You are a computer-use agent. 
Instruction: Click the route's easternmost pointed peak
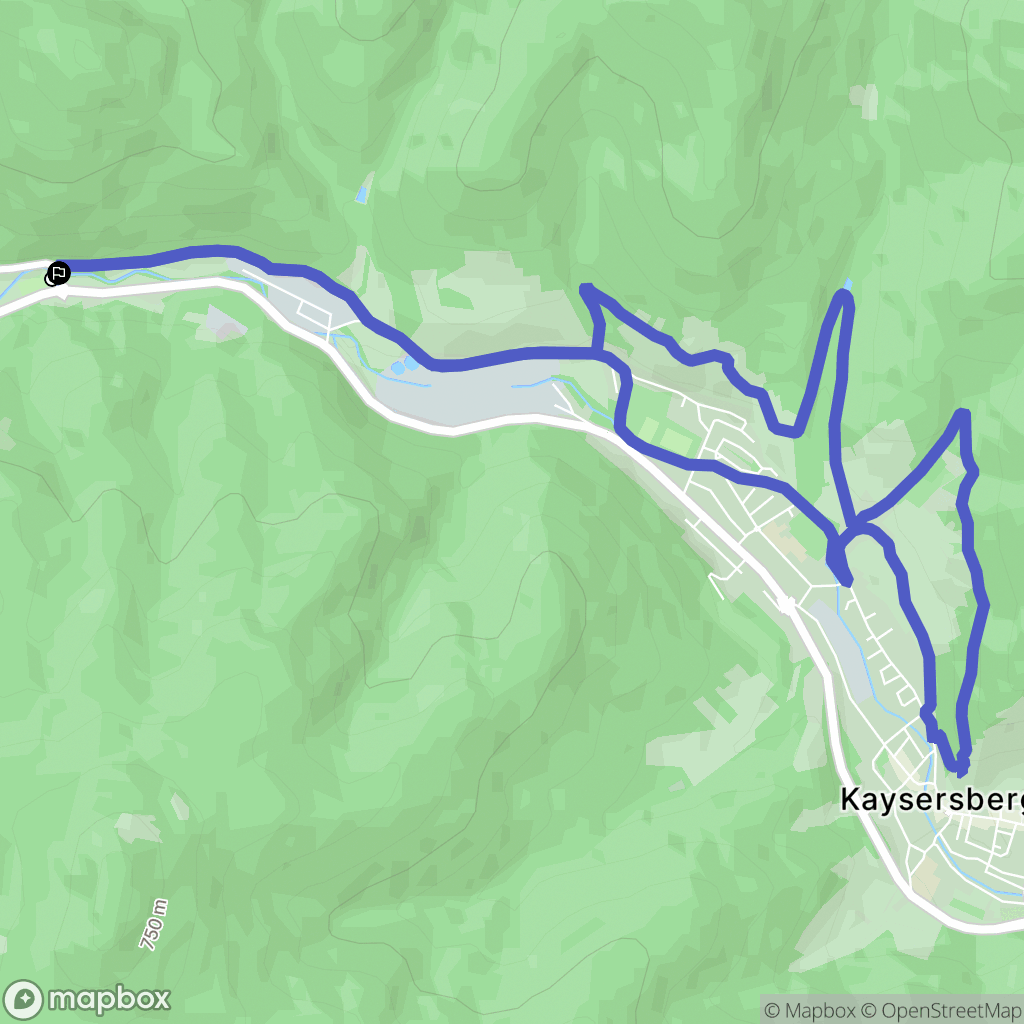[963, 414]
